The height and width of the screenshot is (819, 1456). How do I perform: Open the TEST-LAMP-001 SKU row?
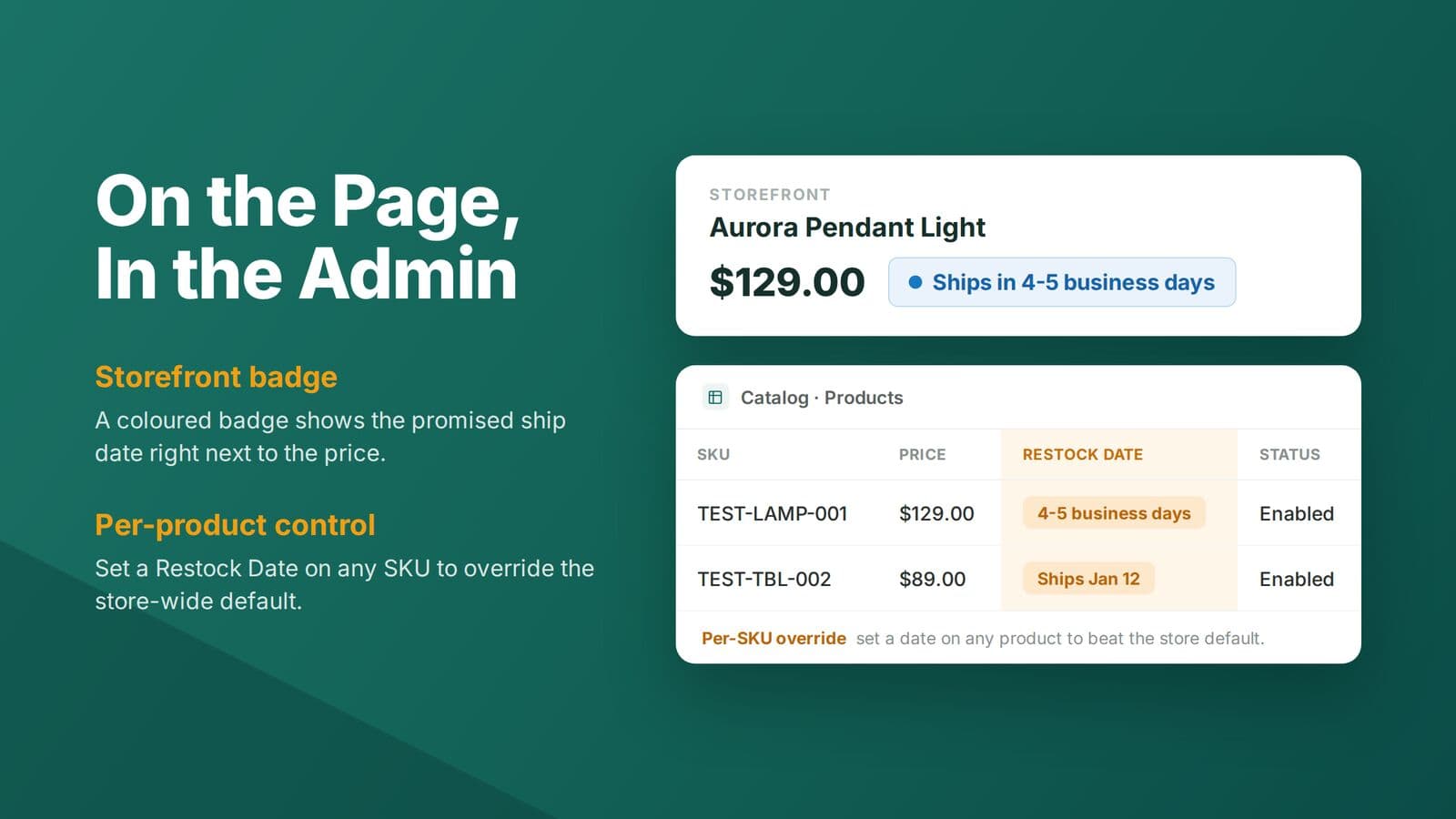click(x=1018, y=513)
